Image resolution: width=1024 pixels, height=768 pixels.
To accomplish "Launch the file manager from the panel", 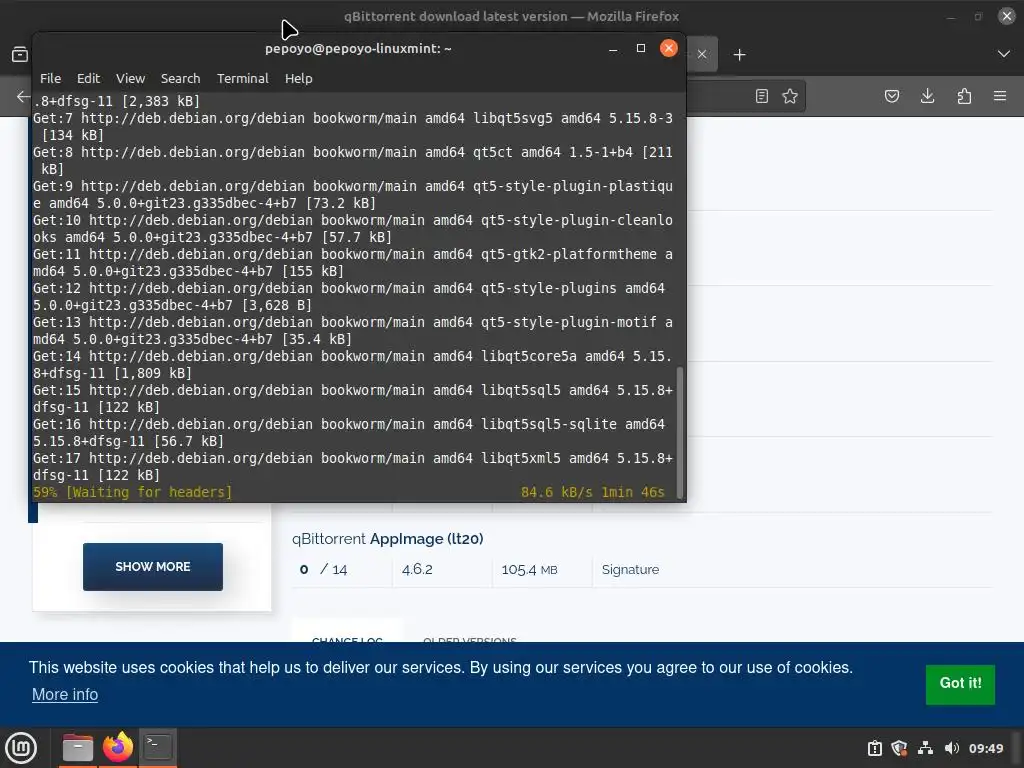I will coord(77,748).
